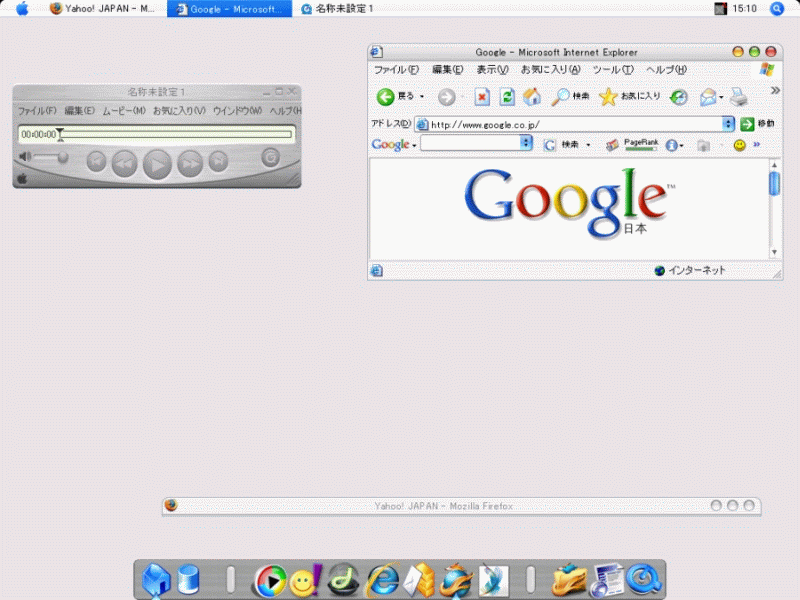Click the green Back arrow in Internet Explorer

[x=386, y=96]
